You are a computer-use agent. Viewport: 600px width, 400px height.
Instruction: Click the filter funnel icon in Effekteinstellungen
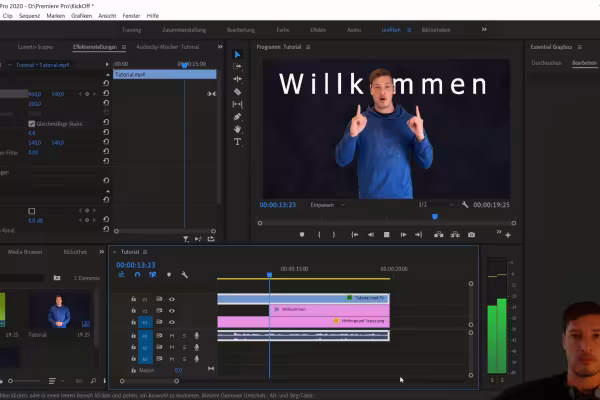(x=186, y=239)
